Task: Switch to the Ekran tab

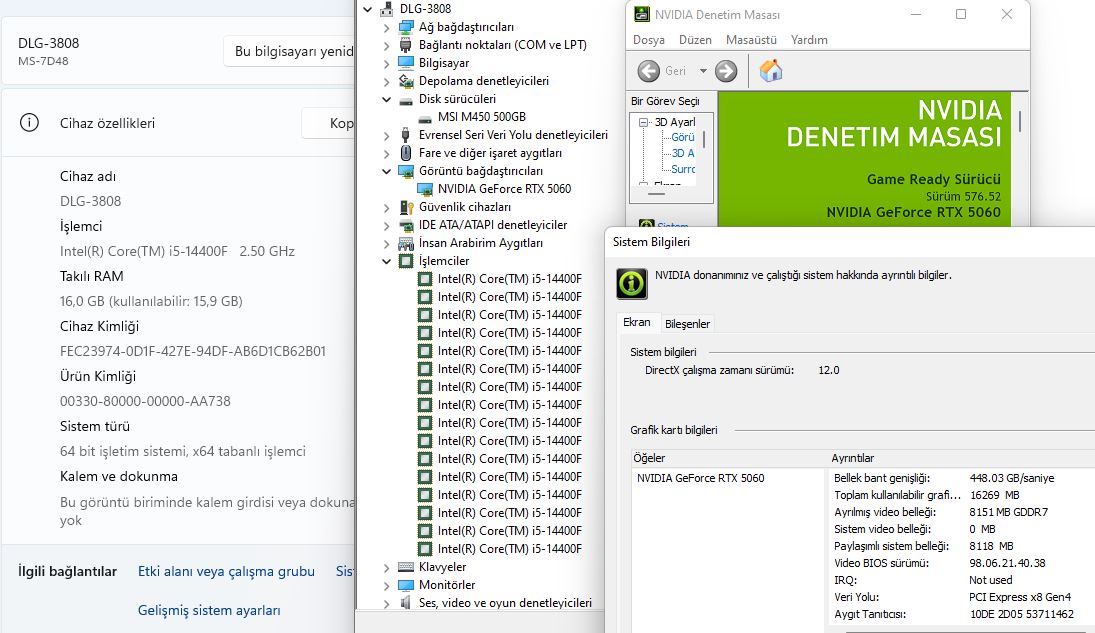Action: point(637,322)
